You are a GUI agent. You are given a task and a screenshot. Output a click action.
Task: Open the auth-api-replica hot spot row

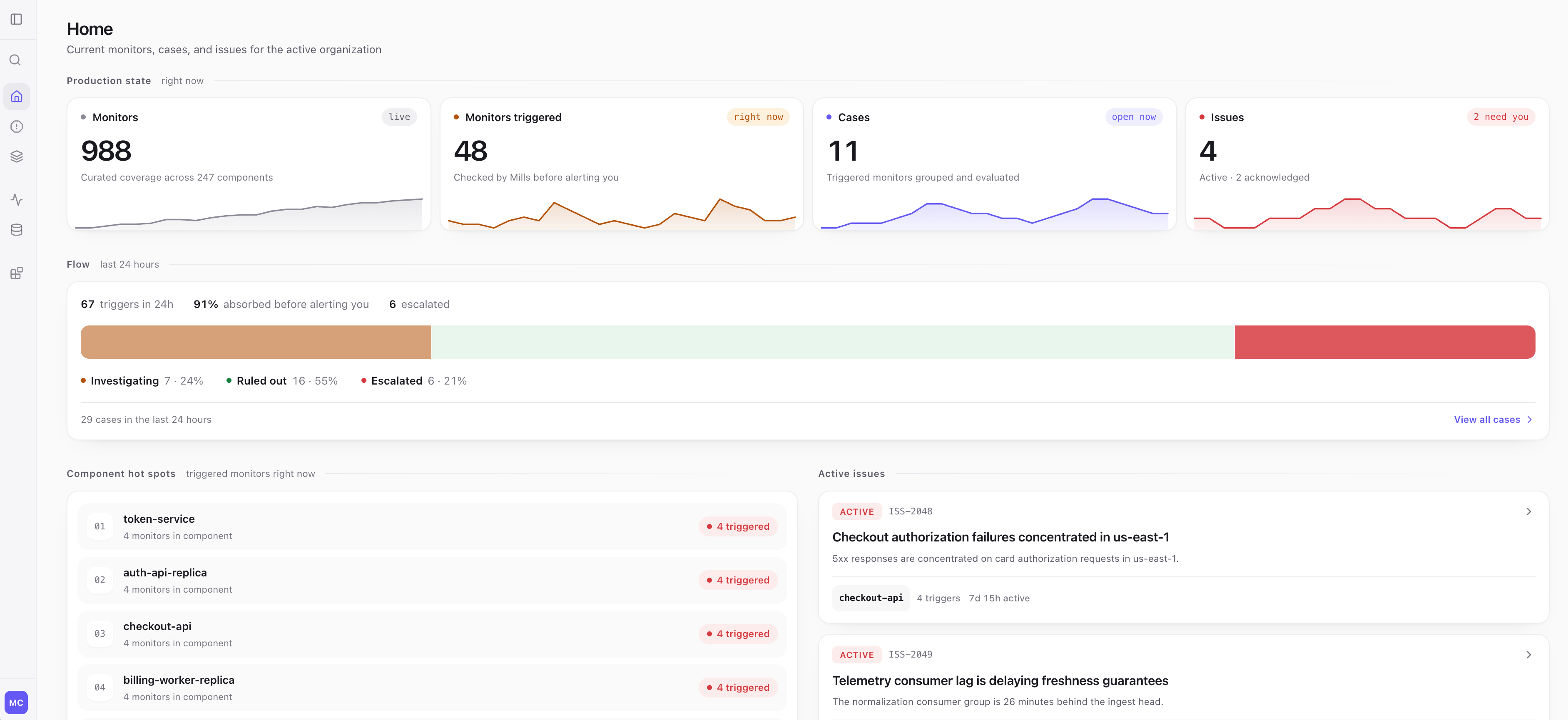coord(432,580)
